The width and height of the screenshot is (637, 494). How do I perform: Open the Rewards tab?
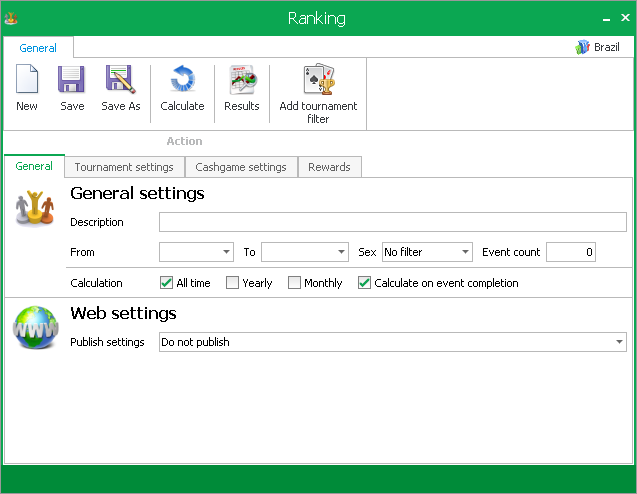[329, 167]
